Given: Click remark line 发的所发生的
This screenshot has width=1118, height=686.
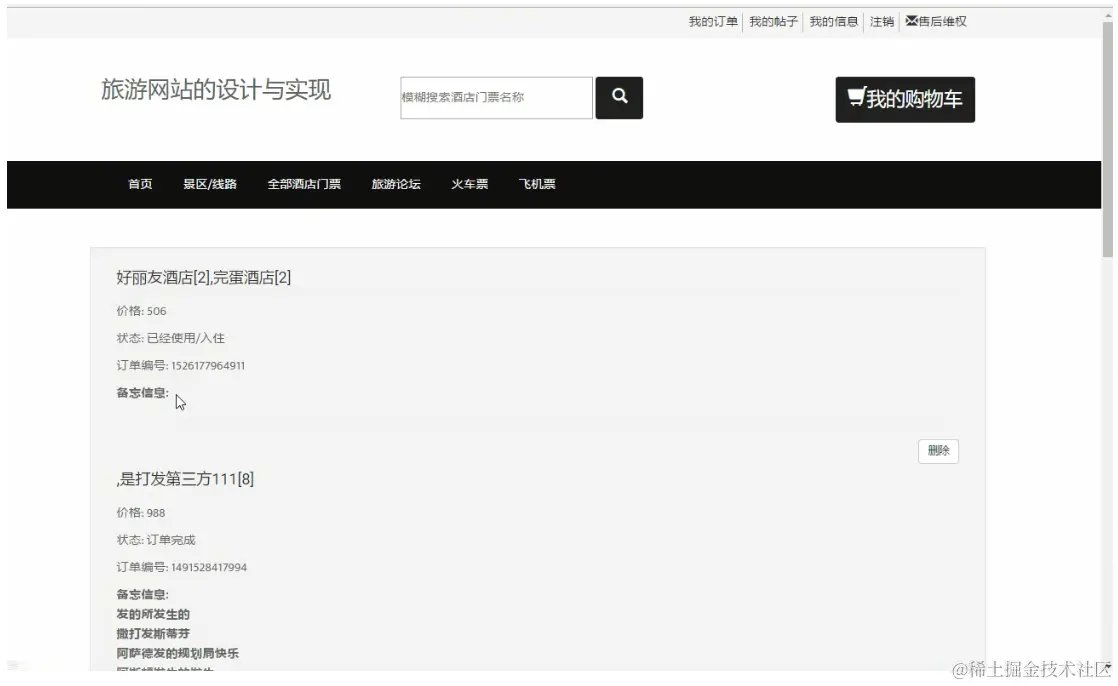Looking at the screenshot, I should [x=153, y=614].
